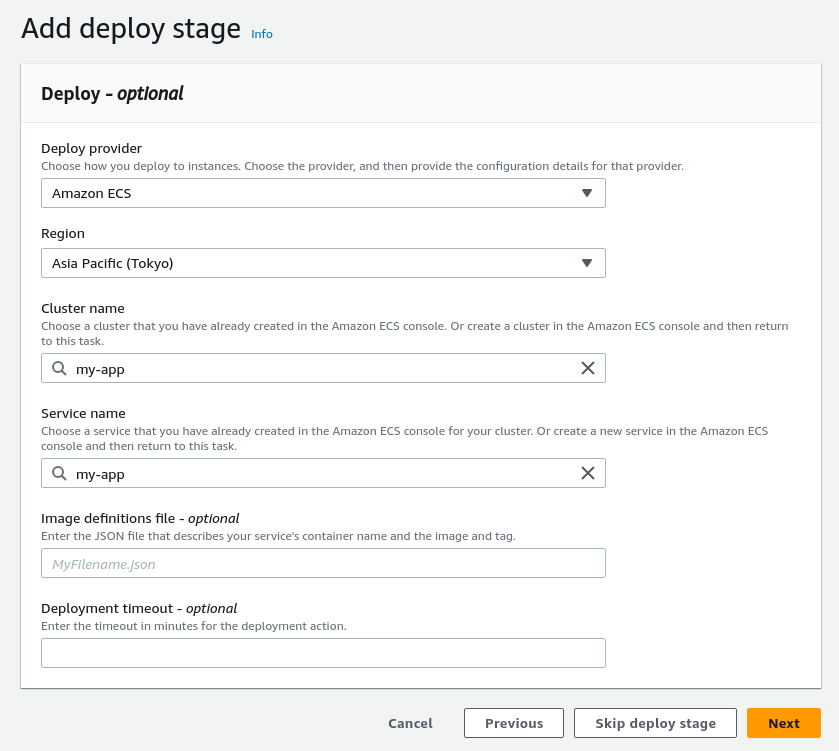Click the Cluster name search magnifier icon
This screenshot has width=839, height=751.
coord(60,368)
